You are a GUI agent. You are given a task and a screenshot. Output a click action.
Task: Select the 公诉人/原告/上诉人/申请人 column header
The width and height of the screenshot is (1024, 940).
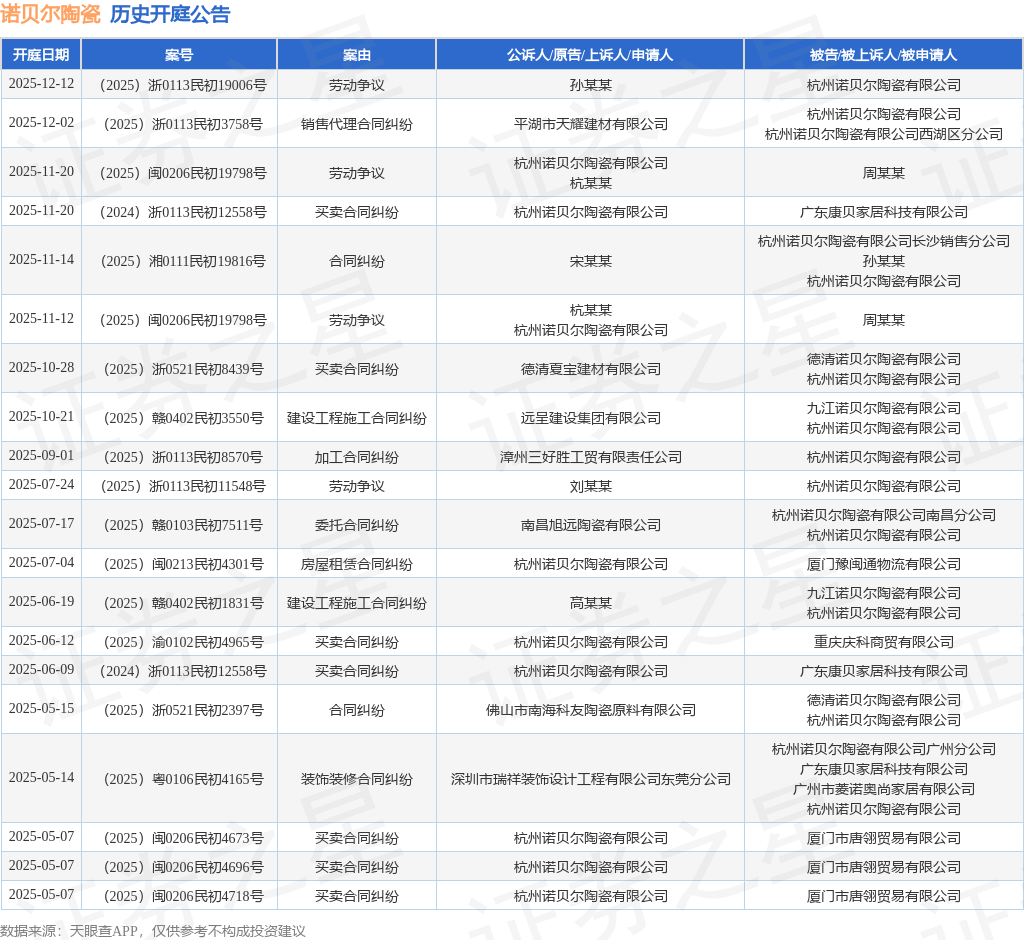tap(590, 55)
